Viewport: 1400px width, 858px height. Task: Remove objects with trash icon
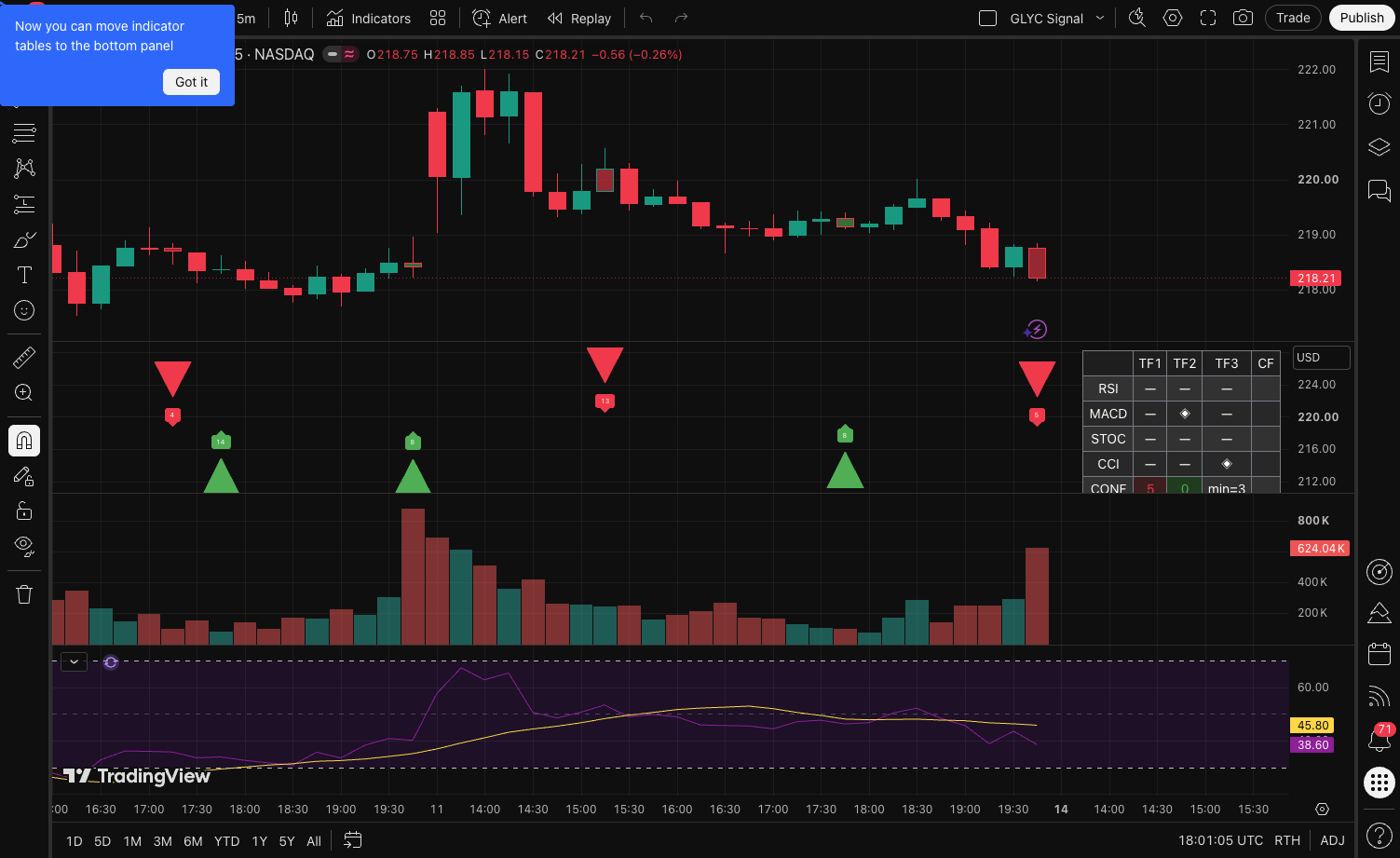coord(24,594)
